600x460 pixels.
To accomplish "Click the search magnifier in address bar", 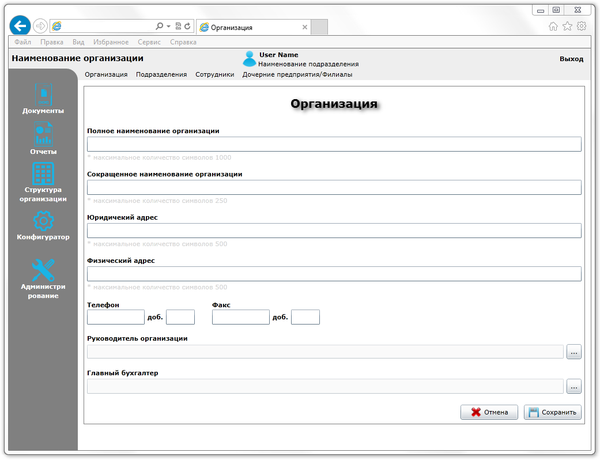I will 160,26.
